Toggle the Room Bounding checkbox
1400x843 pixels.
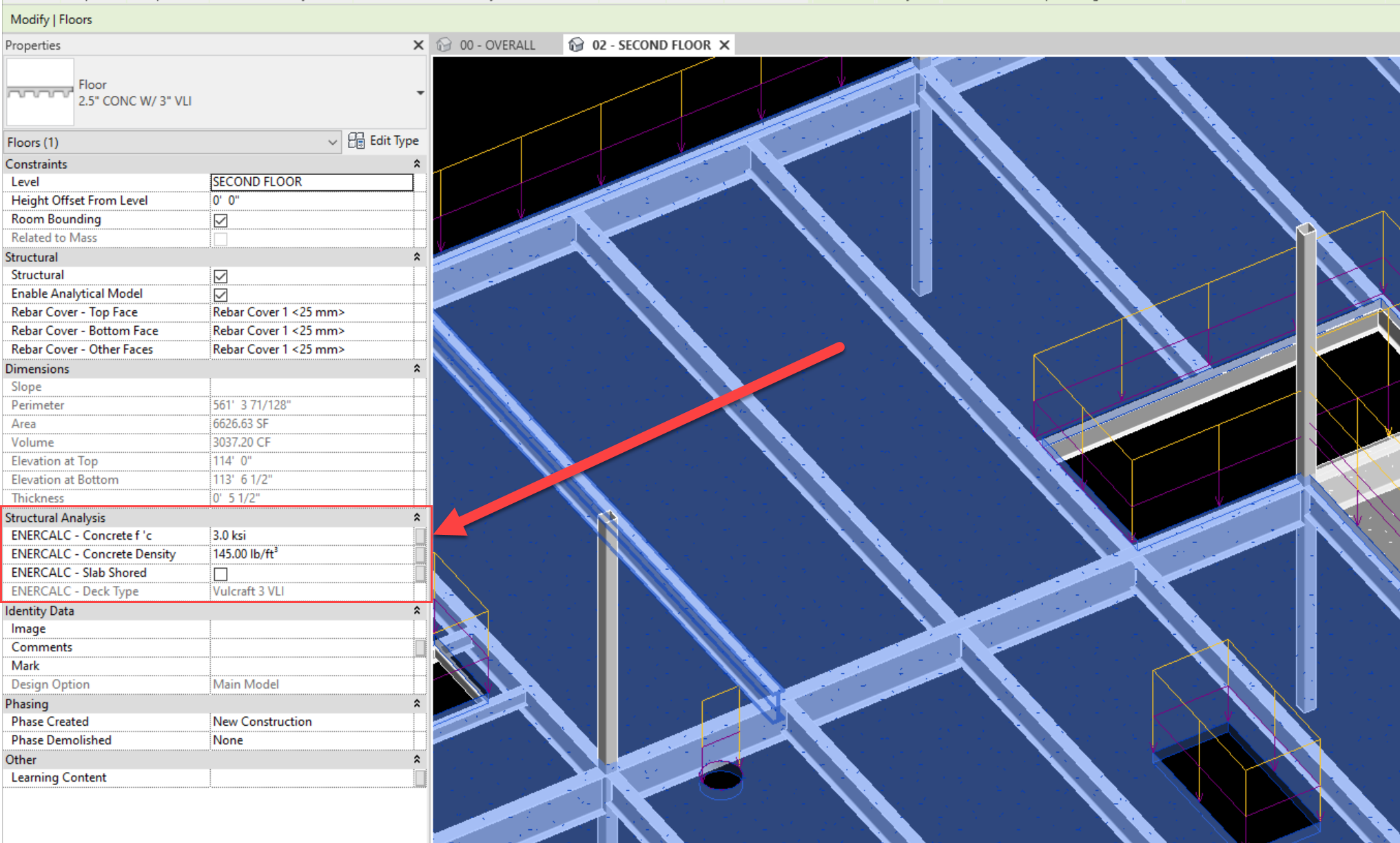click(220, 220)
